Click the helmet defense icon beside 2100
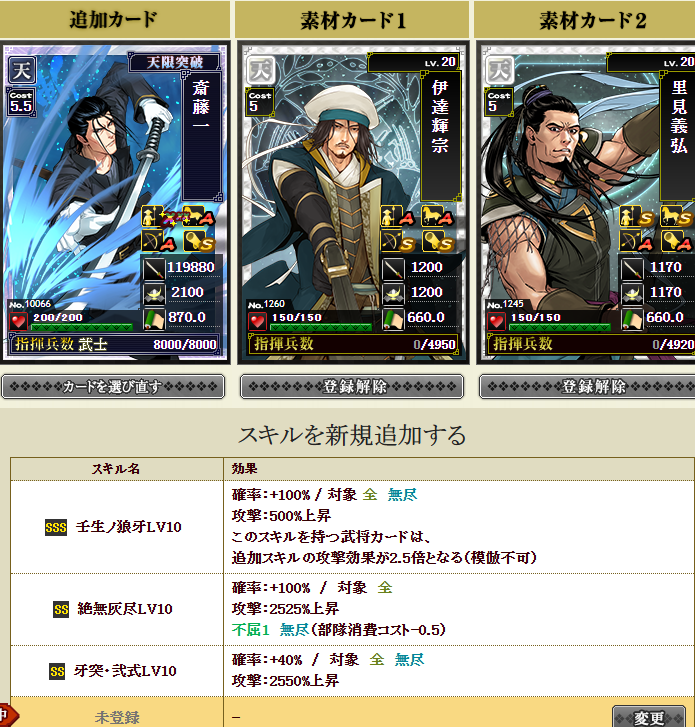Screen dimensions: 695x727 [154, 293]
